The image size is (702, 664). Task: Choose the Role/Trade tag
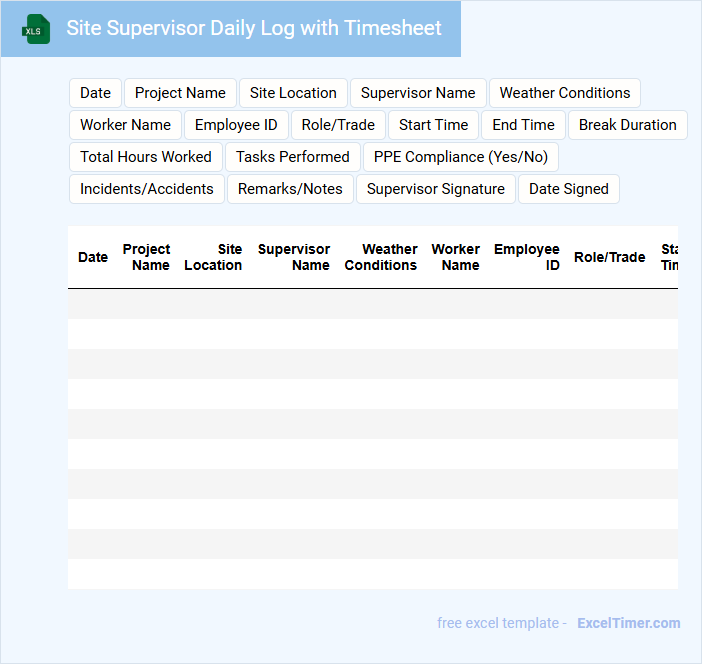[x=338, y=125]
